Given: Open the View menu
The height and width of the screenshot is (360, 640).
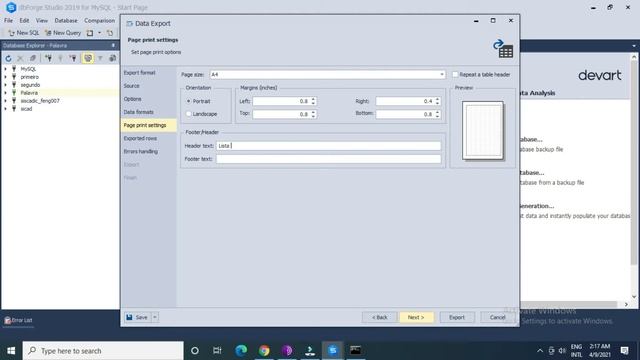Looking at the screenshot, I should pyautogui.click(x=42, y=20).
